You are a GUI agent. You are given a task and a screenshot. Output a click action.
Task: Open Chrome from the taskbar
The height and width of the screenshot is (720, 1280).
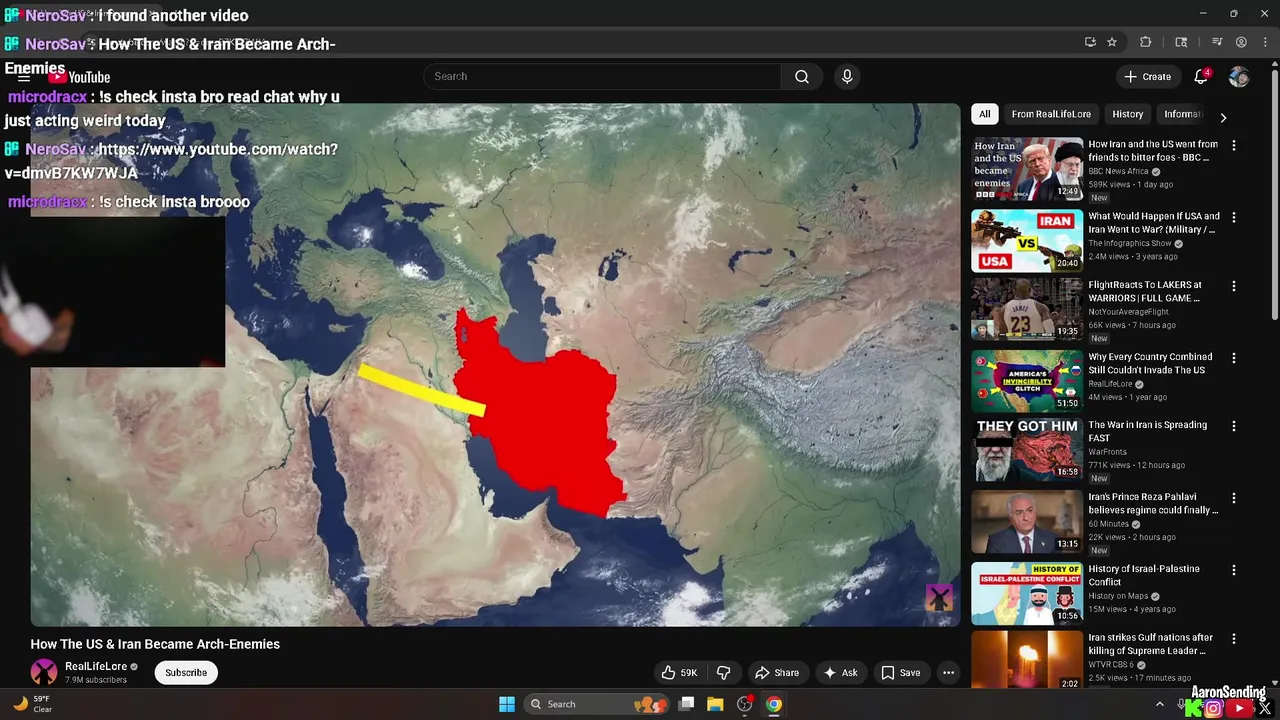[774, 704]
